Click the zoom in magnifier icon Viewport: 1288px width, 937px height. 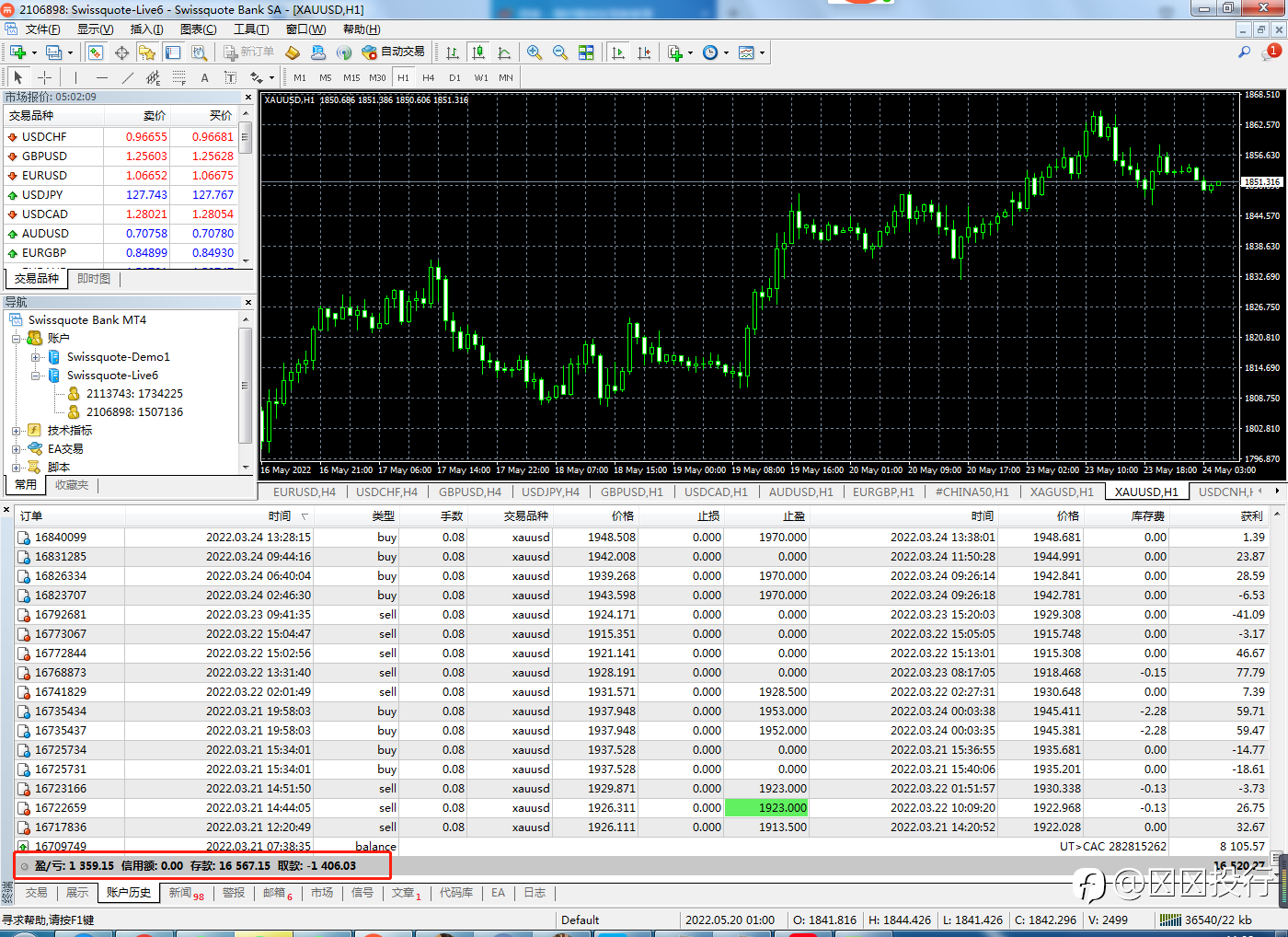pyautogui.click(x=534, y=52)
